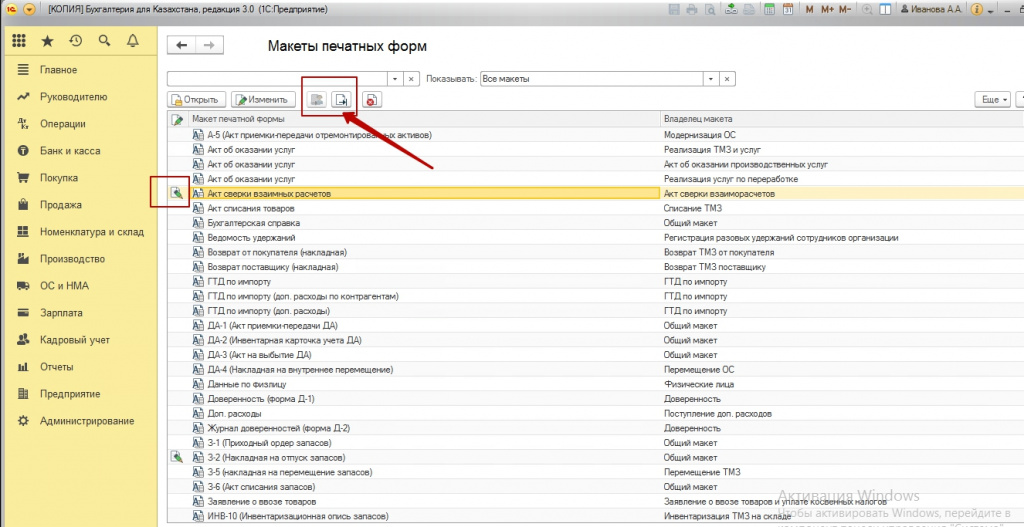Click the search magnifier in sidebar header
The height and width of the screenshot is (527, 1024).
click(x=104, y=41)
